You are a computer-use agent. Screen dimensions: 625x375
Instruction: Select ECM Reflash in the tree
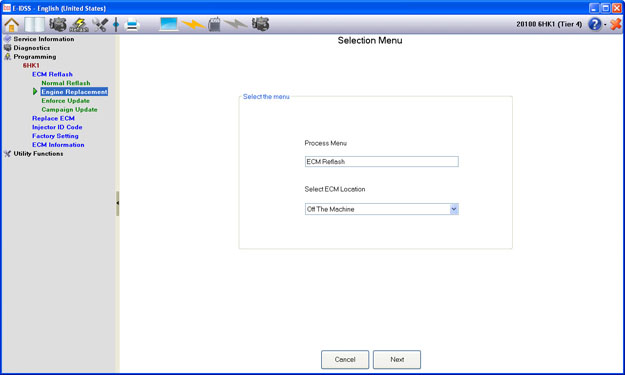pos(52,74)
